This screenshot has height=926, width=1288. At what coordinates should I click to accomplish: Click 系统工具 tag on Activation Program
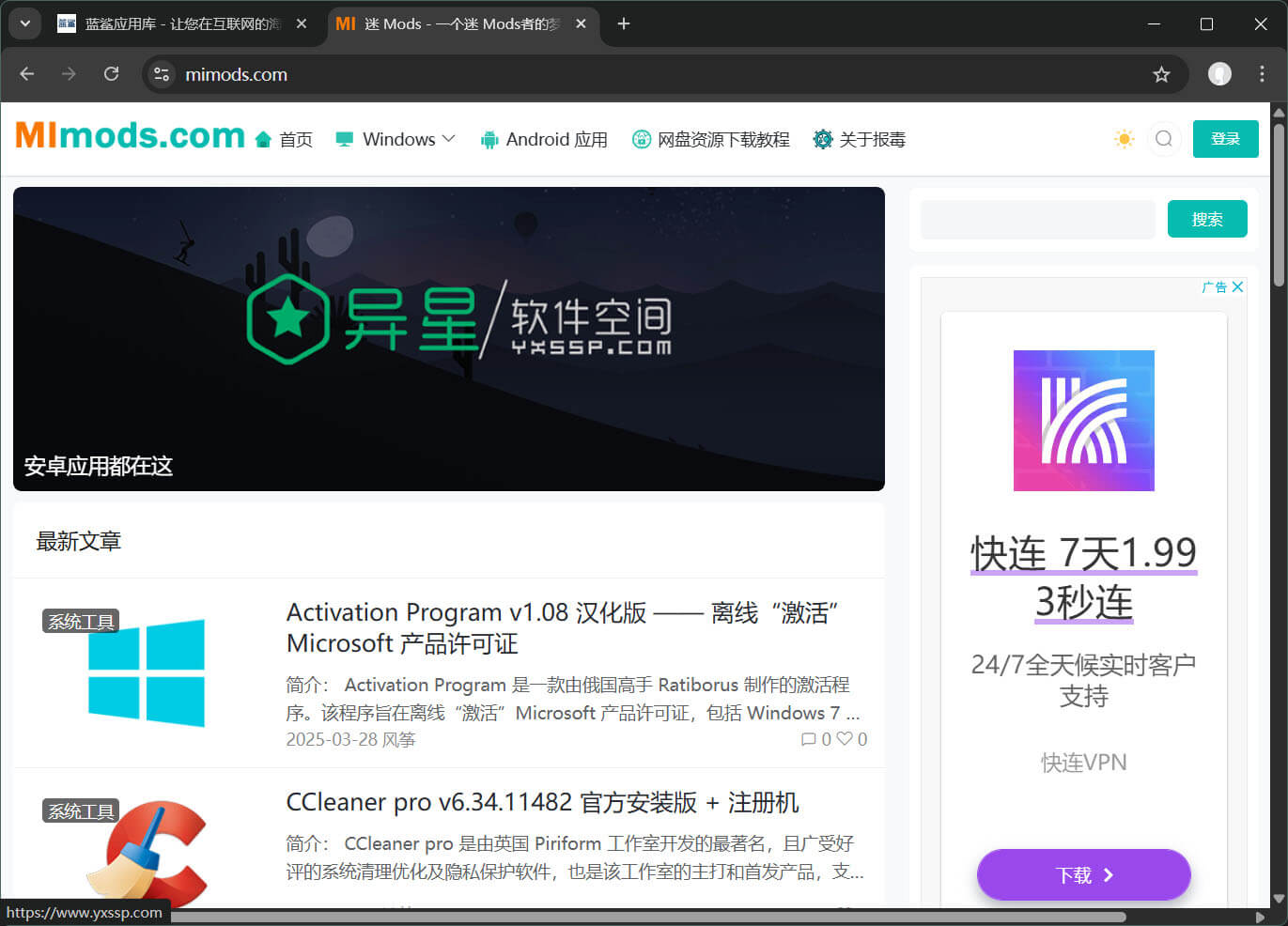(81, 621)
